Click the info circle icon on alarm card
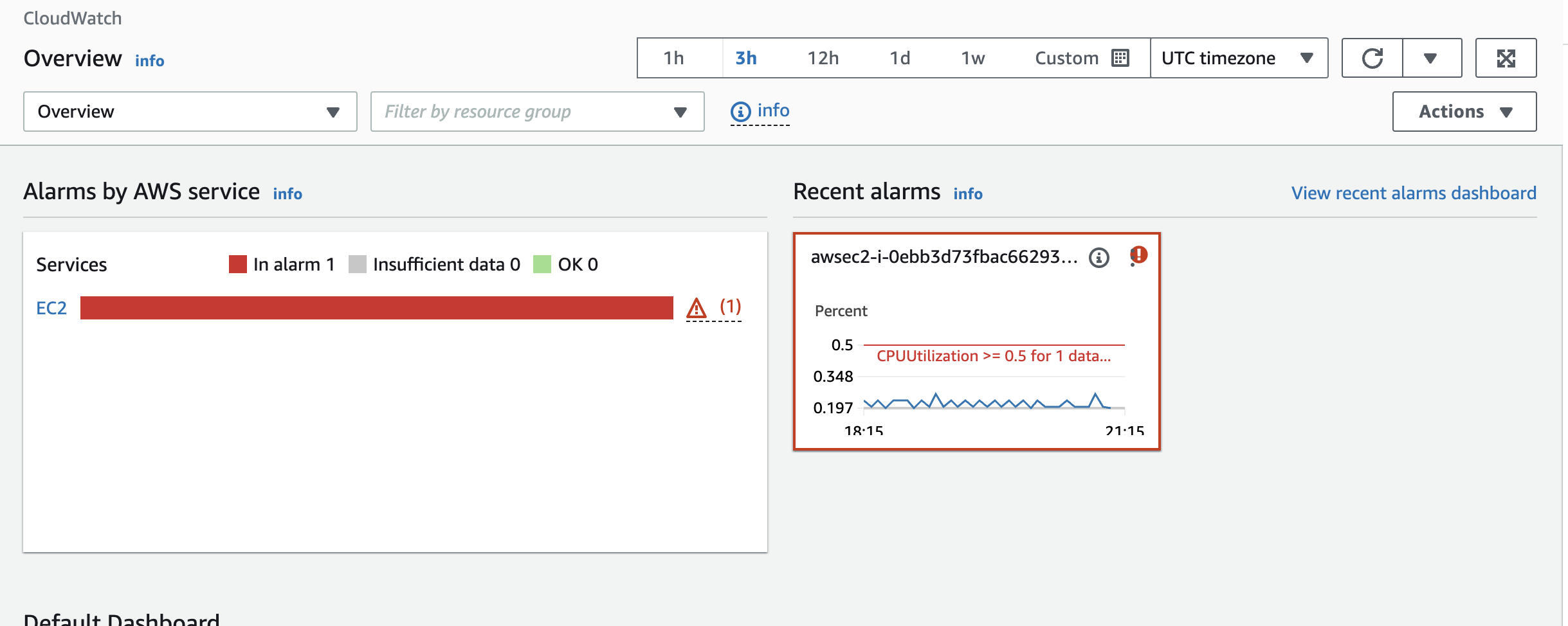The image size is (1568, 626). tap(1099, 258)
